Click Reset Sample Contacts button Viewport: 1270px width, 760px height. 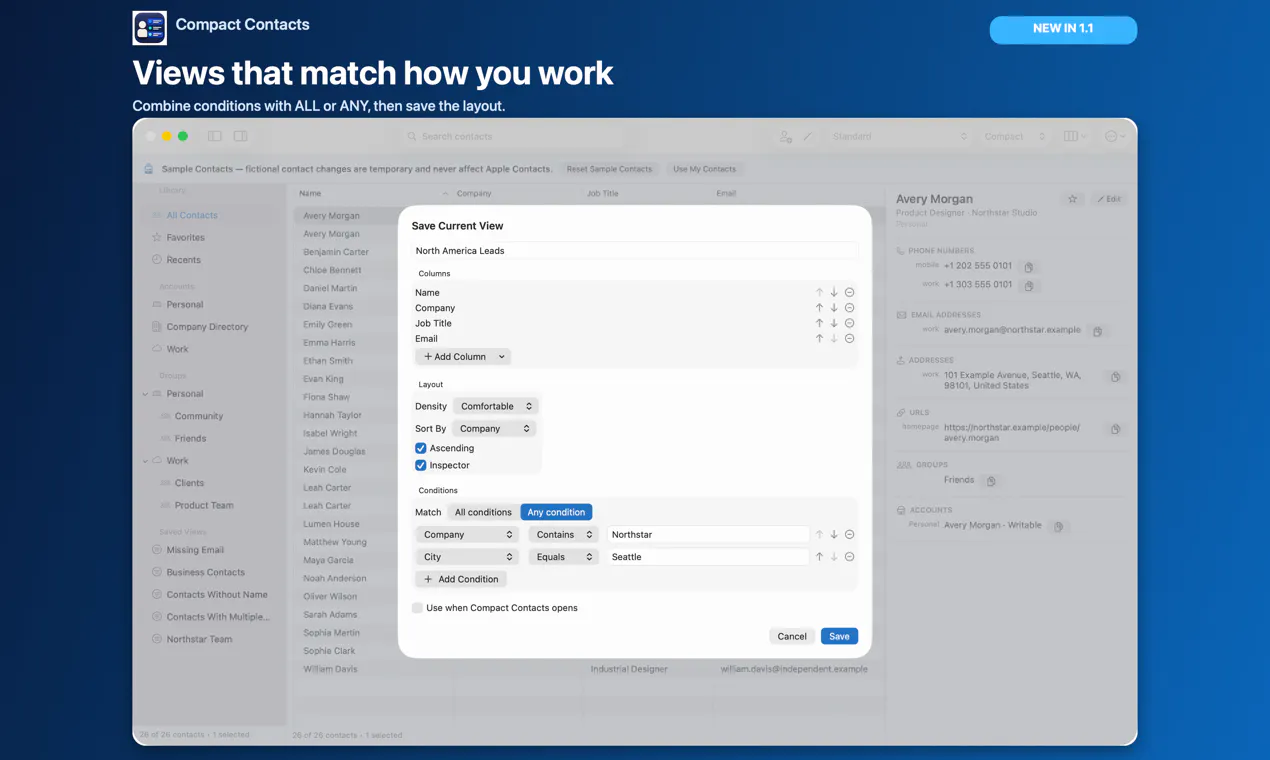click(609, 169)
